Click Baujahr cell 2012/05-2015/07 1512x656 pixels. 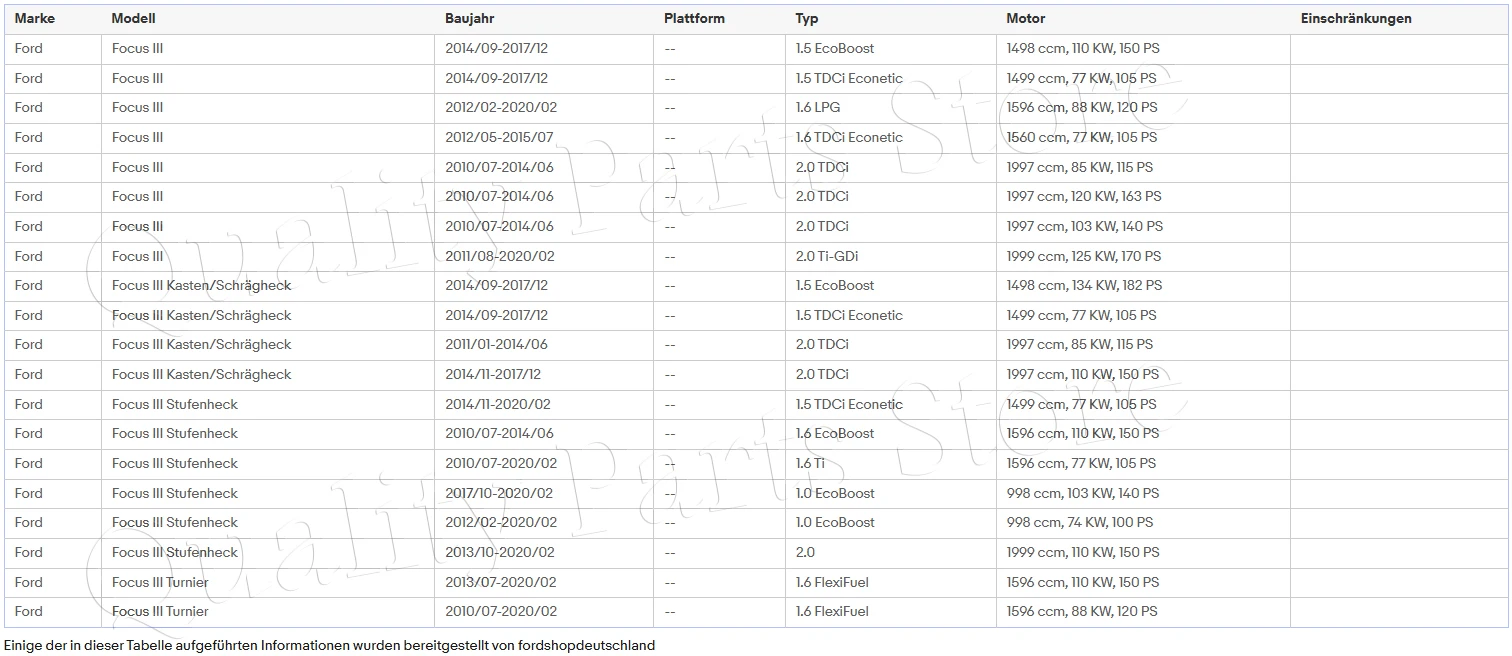pos(544,138)
